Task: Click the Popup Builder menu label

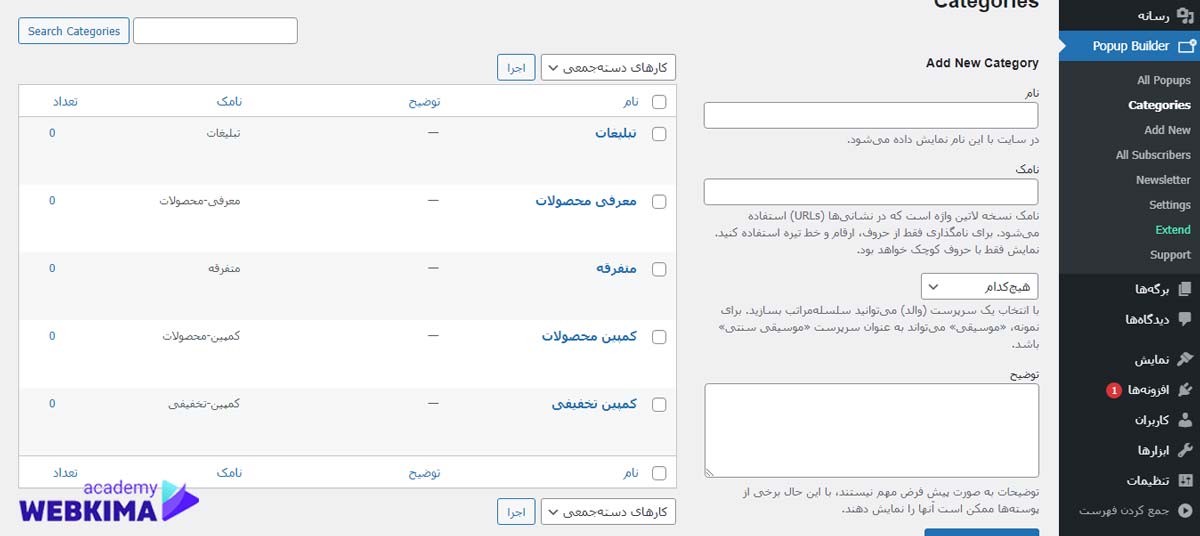Action: (1131, 46)
